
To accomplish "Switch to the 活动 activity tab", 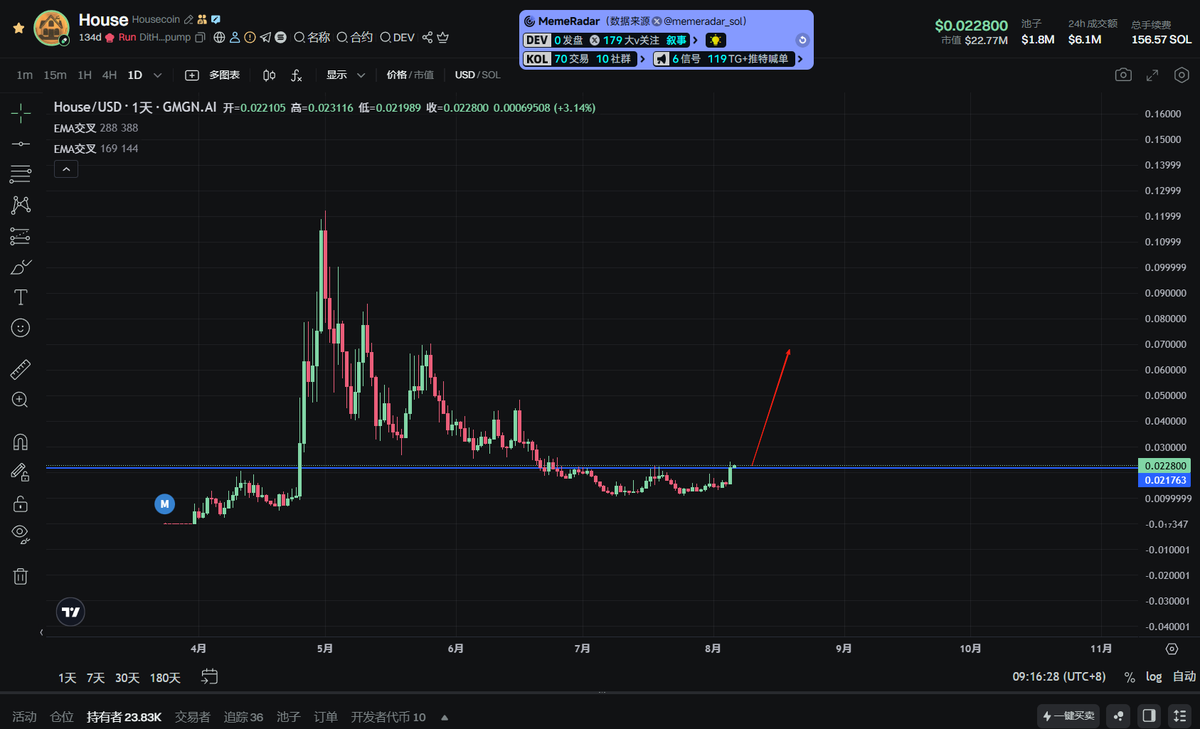I will point(24,717).
